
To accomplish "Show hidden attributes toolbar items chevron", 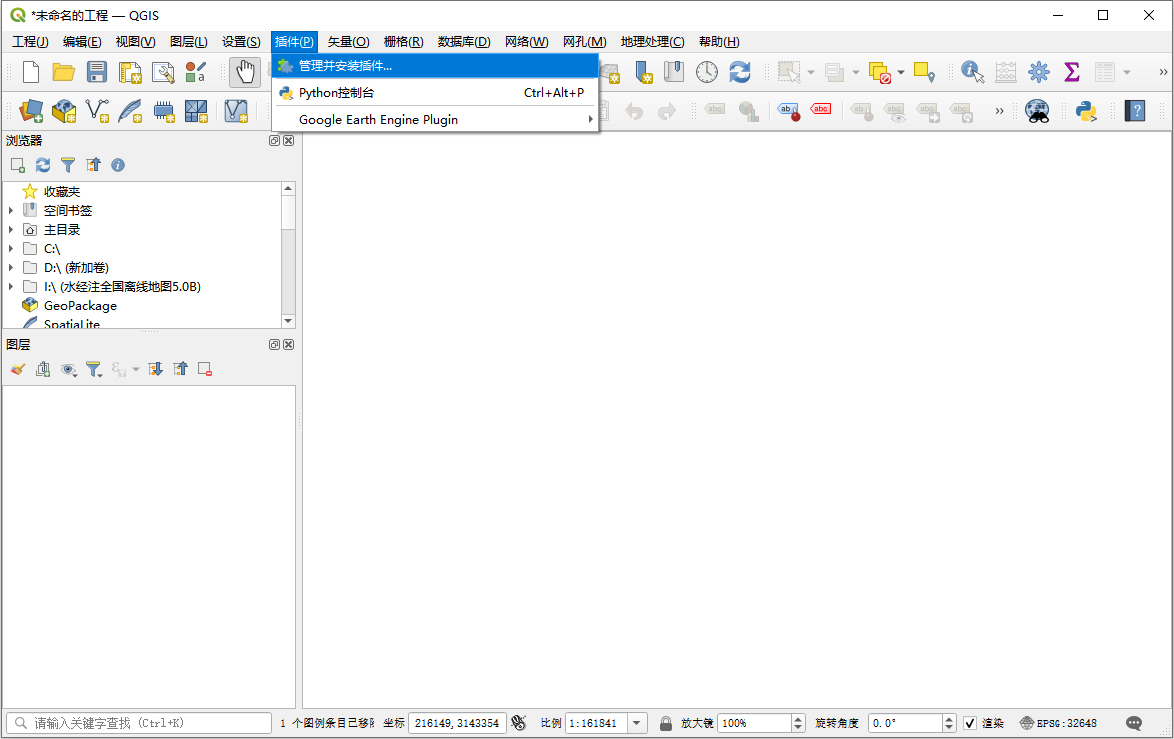I will pyautogui.click(x=1162, y=72).
